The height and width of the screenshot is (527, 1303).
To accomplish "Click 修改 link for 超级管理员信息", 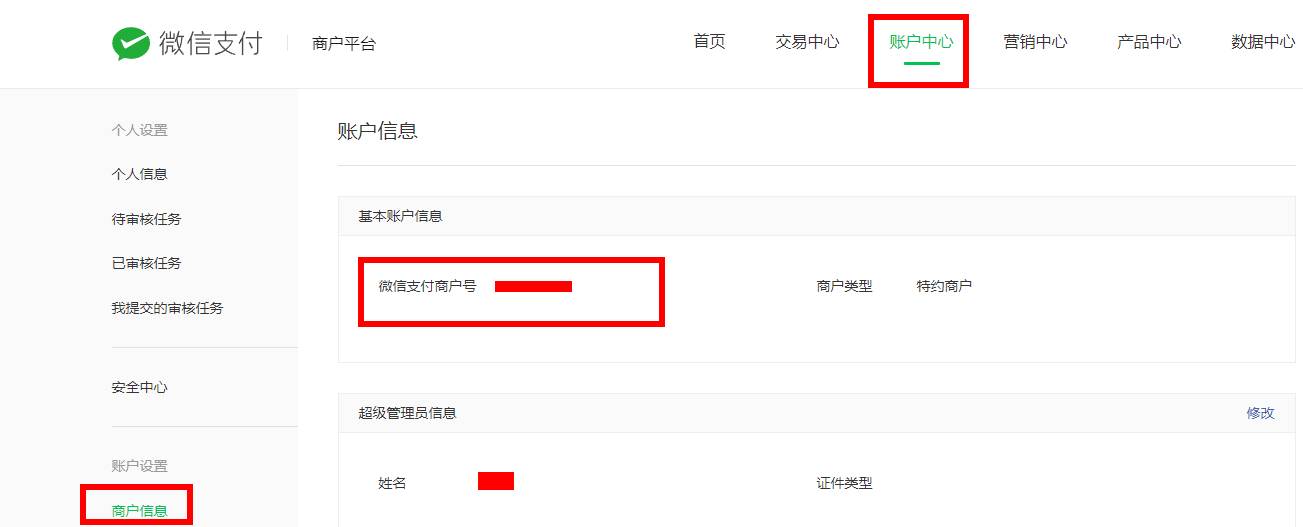I will click(1260, 413).
